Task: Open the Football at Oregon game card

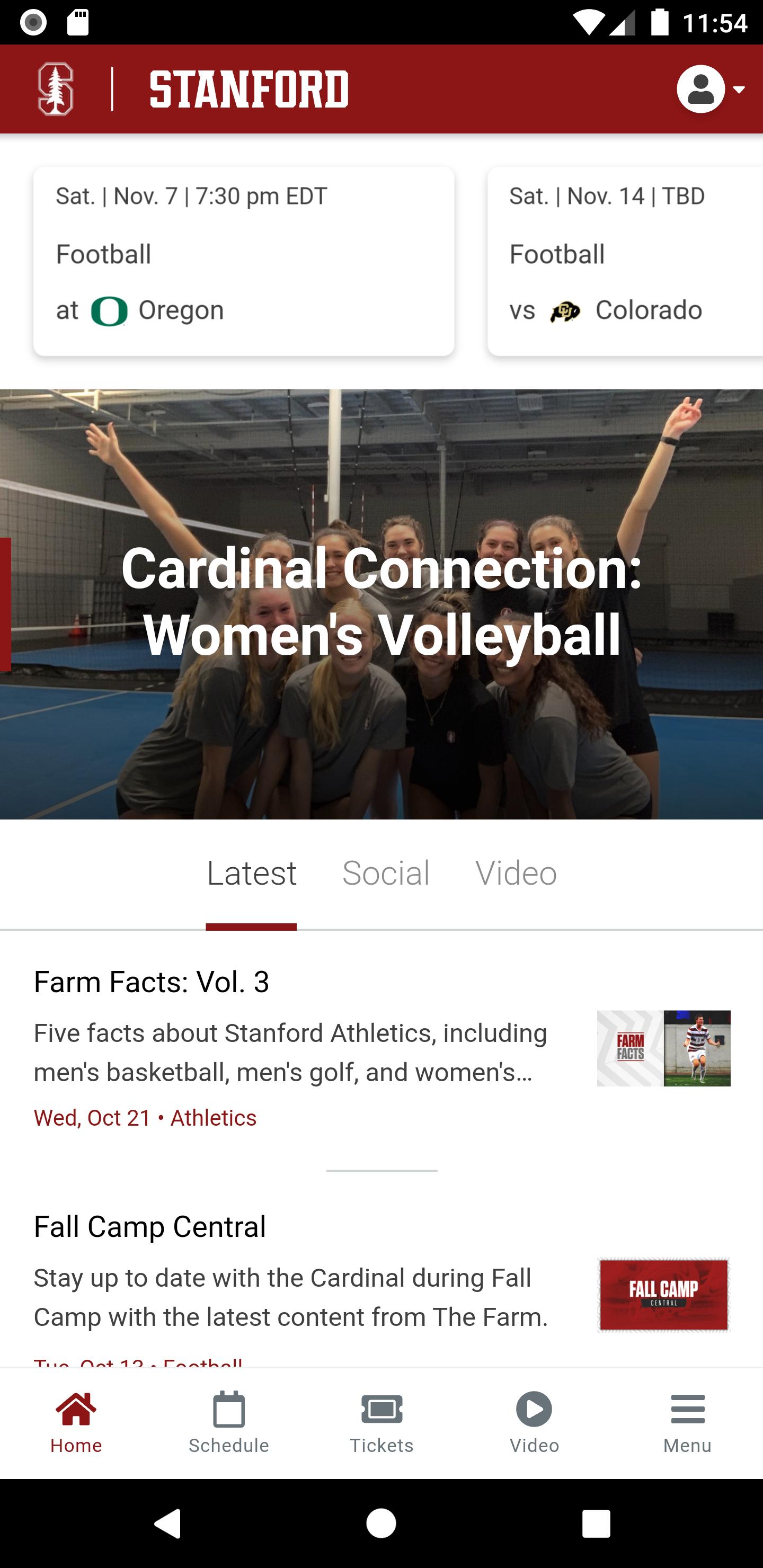Action: click(x=244, y=261)
